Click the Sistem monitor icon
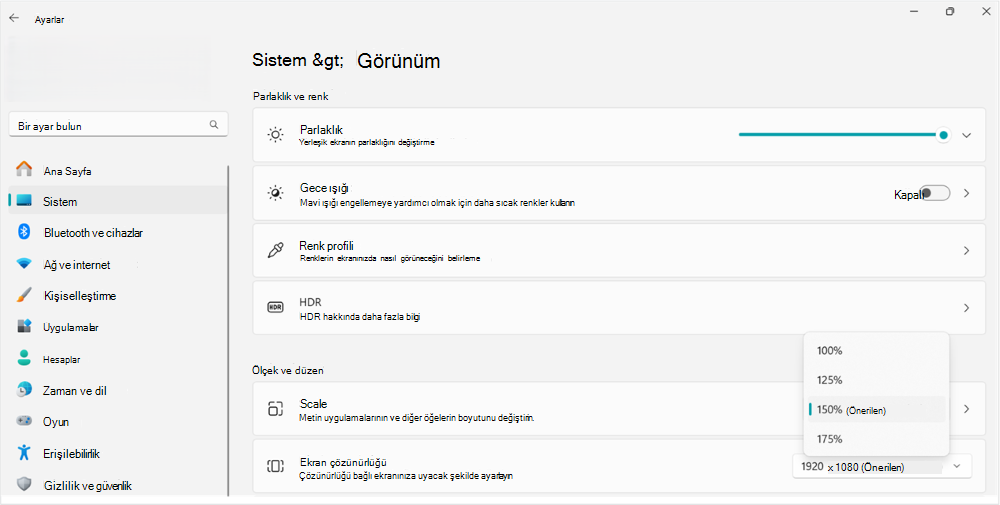The height and width of the screenshot is (505, 1000). pos(24,201)
